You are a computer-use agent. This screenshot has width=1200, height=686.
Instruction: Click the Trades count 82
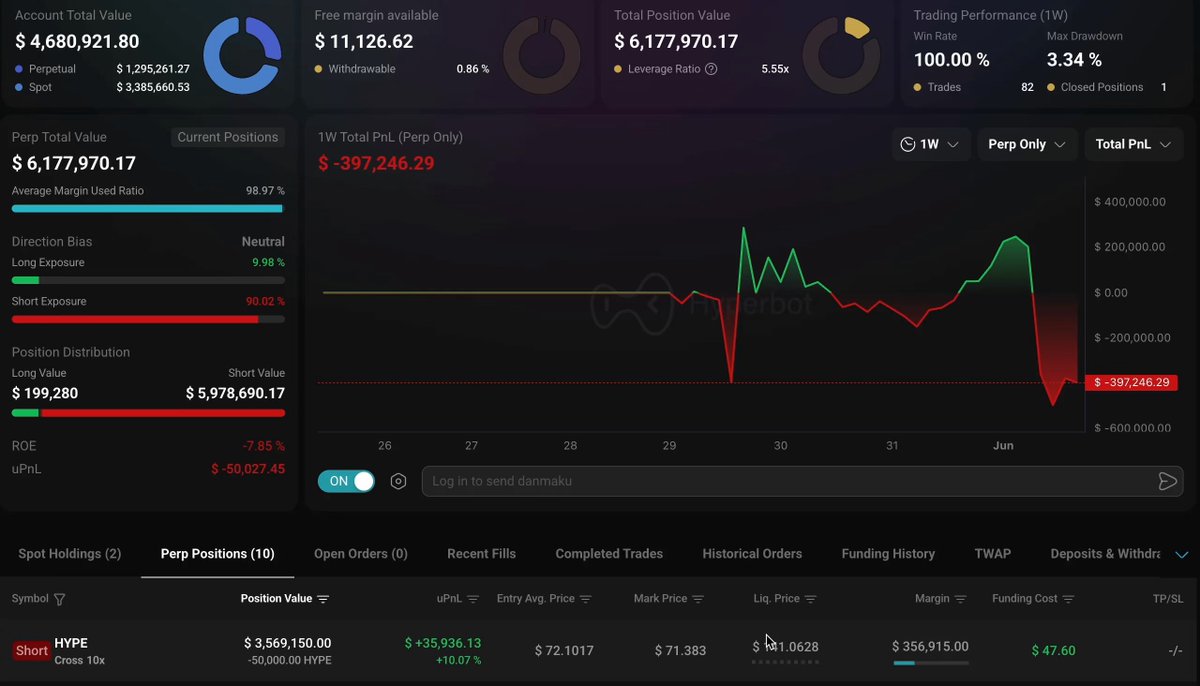[x=1027, y=87]
